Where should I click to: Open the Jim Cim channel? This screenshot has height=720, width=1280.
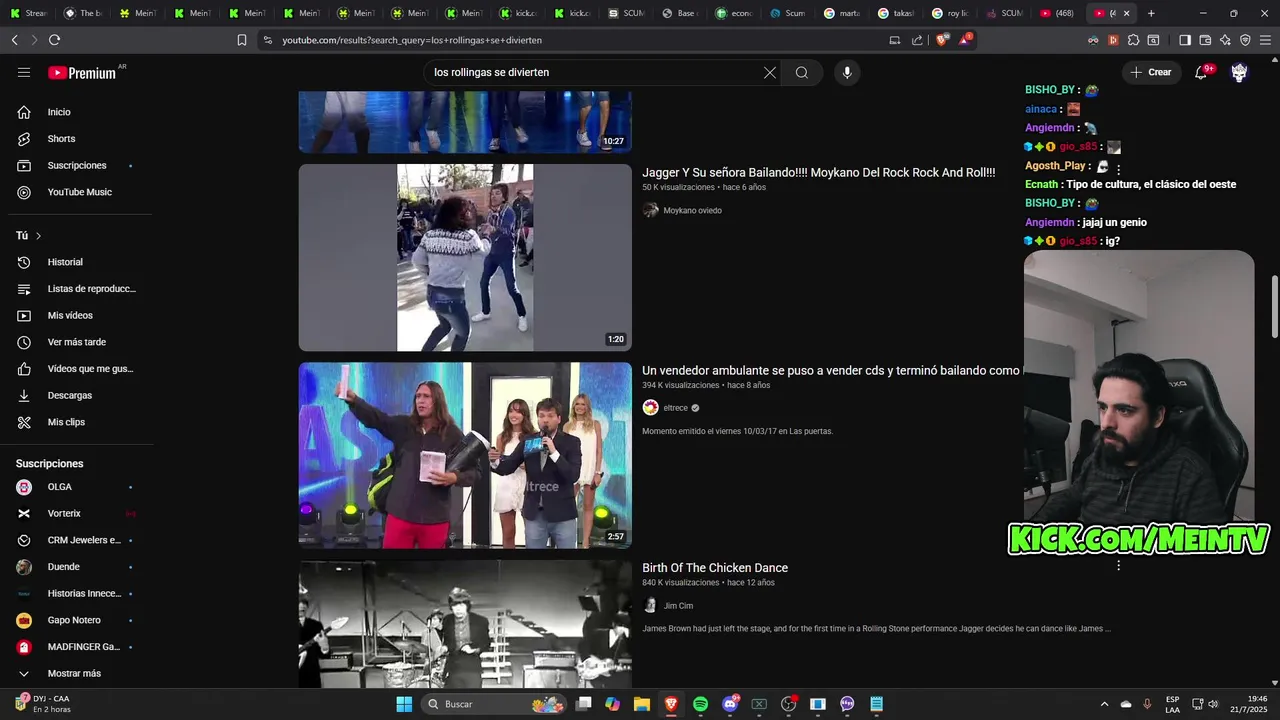tap(678, 606)
